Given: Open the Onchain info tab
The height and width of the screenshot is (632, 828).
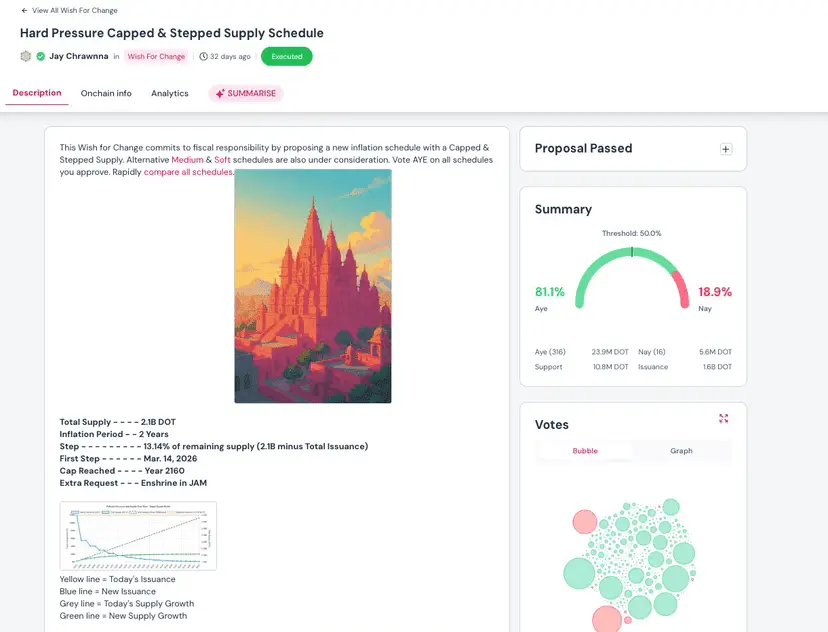Looking at the screenshot, I should point(106,93).
